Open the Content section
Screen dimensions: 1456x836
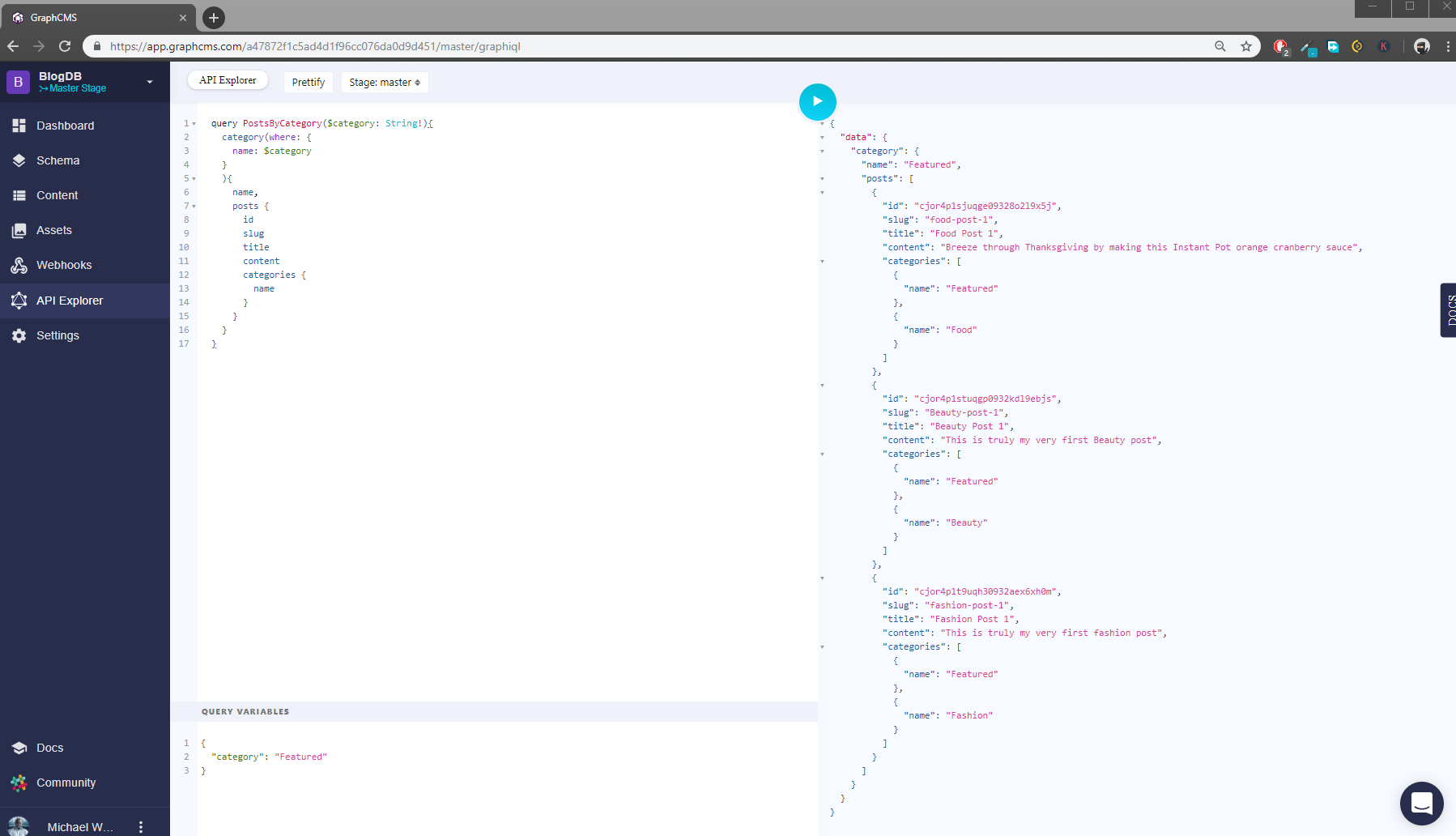(57, 195)
